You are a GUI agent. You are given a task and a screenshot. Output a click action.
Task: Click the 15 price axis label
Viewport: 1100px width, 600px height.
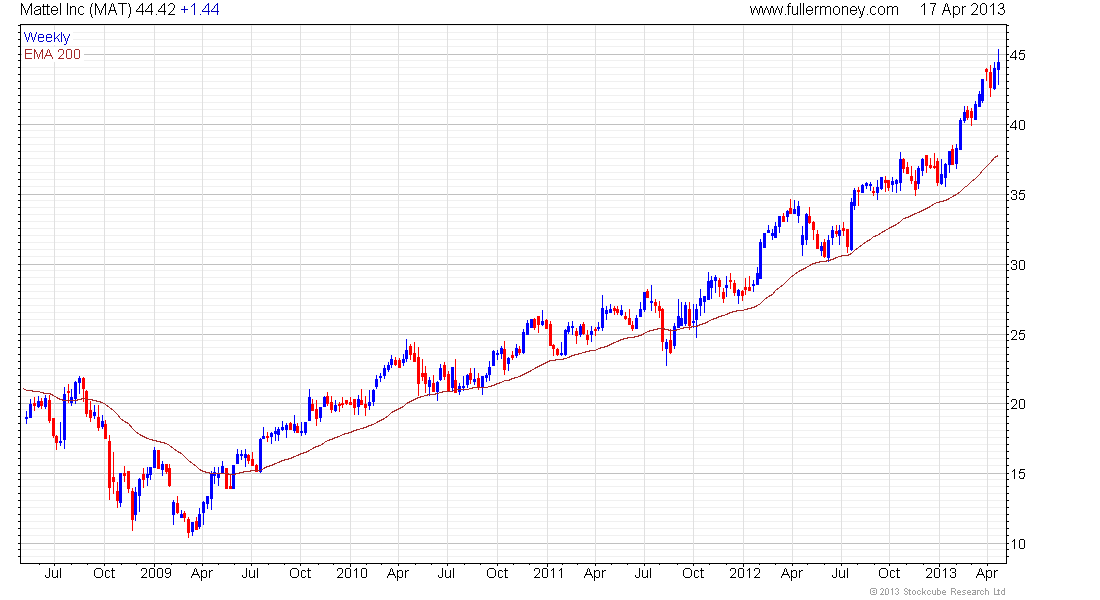1018,474
